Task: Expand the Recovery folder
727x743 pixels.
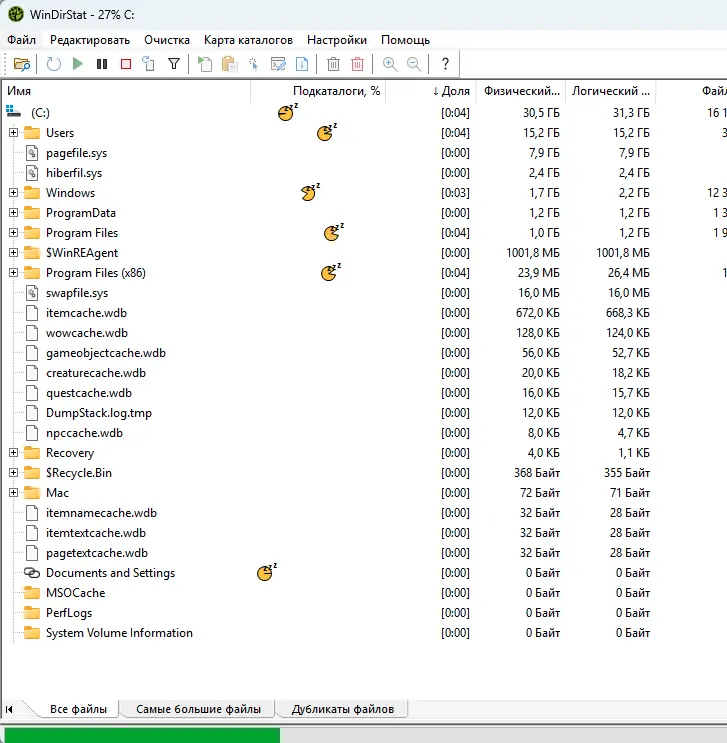Action: [x=13, y=453]
